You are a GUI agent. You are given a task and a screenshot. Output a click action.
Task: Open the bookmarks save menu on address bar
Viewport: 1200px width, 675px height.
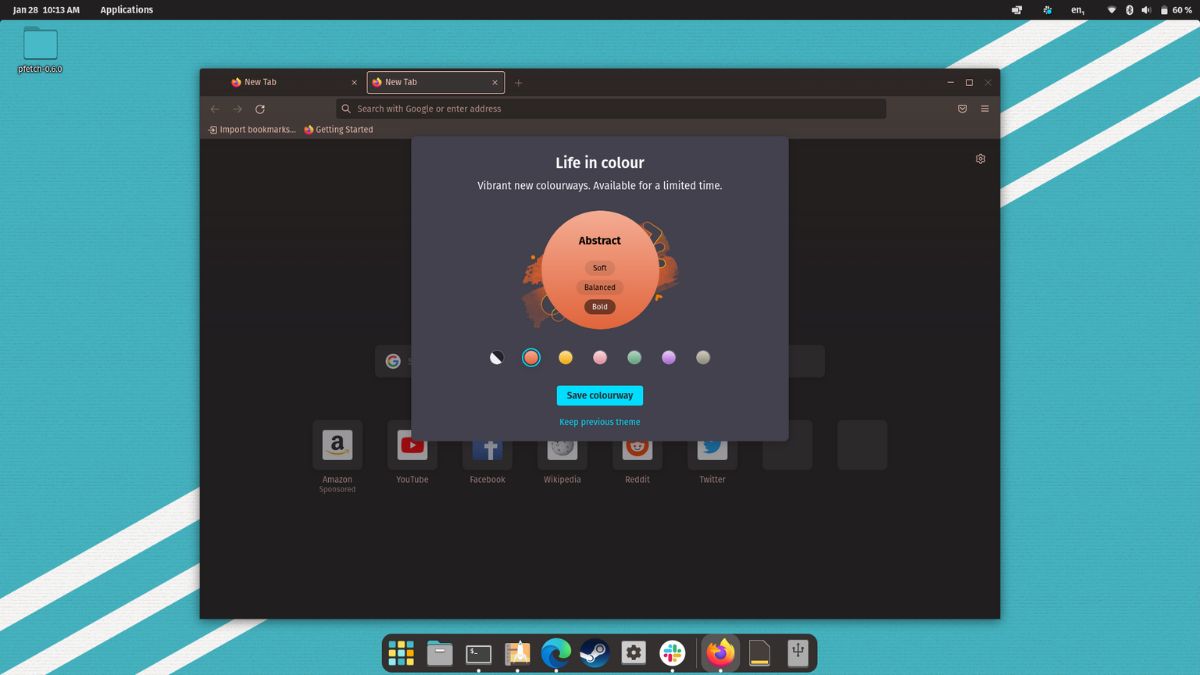pos(961,108)
